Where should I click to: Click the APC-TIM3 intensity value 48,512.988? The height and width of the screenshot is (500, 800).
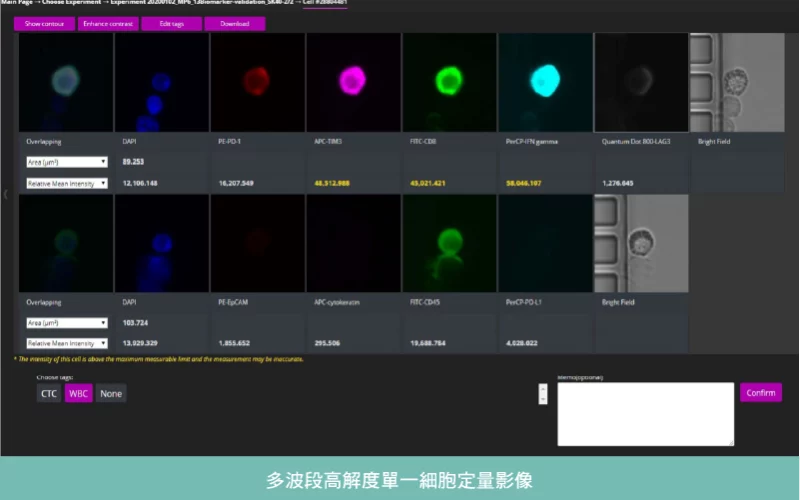click(332, 183)
